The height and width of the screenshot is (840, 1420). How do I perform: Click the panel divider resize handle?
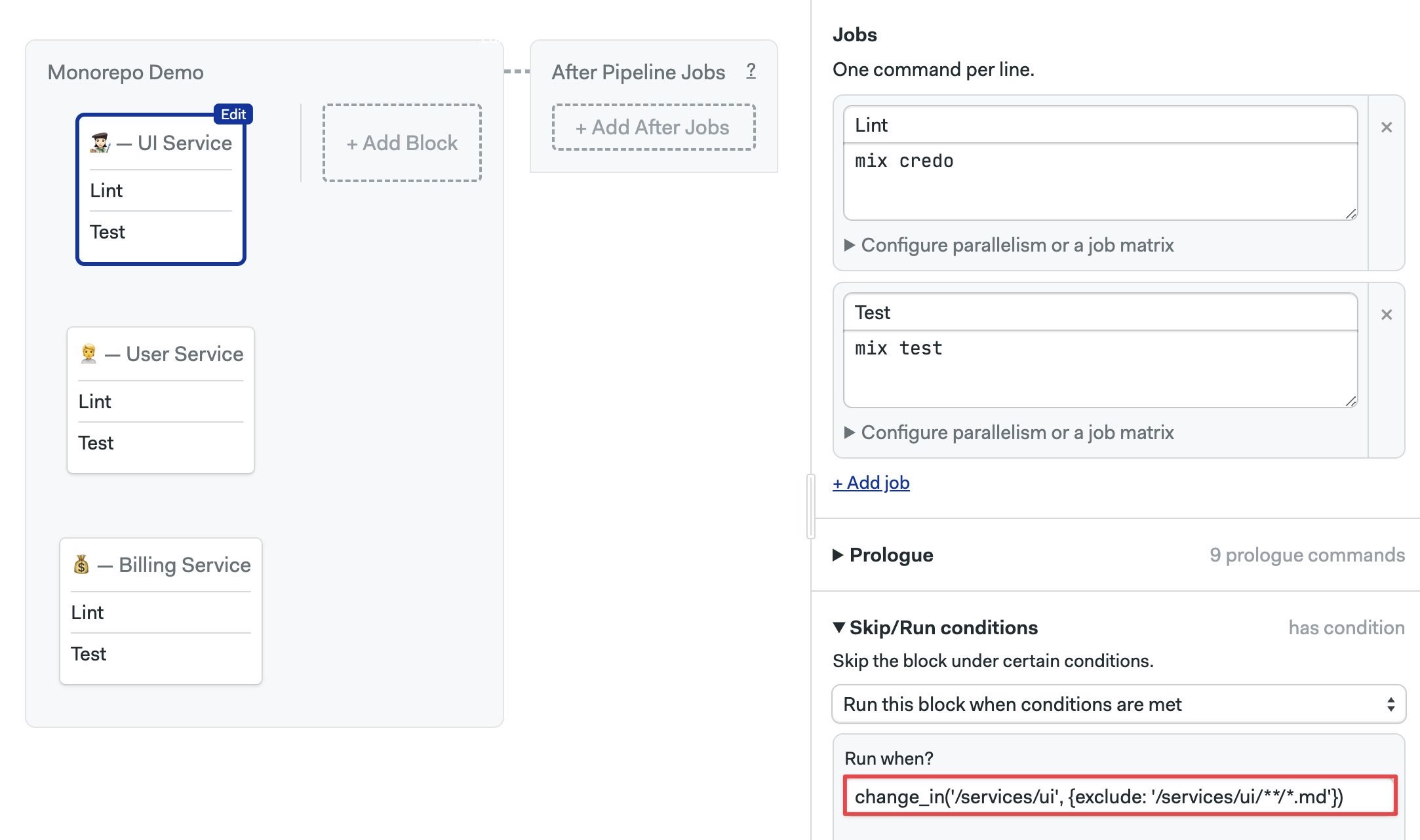click(811, 506)
